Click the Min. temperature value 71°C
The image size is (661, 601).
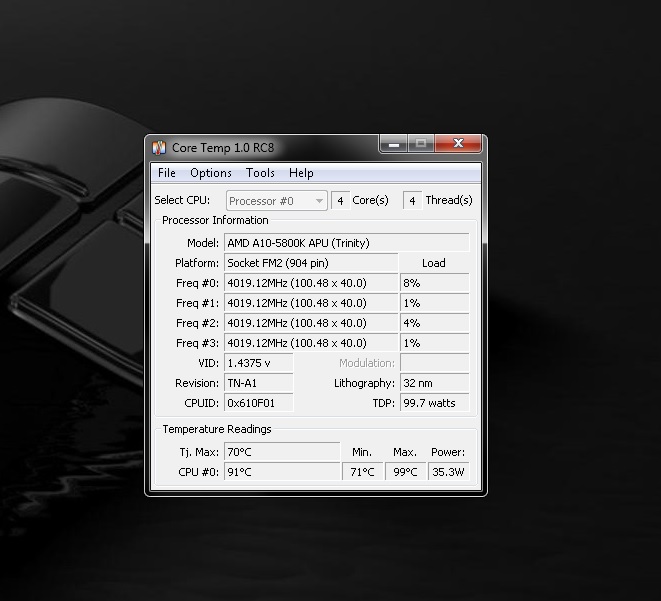pyautogui.click(x=363, y=472)
